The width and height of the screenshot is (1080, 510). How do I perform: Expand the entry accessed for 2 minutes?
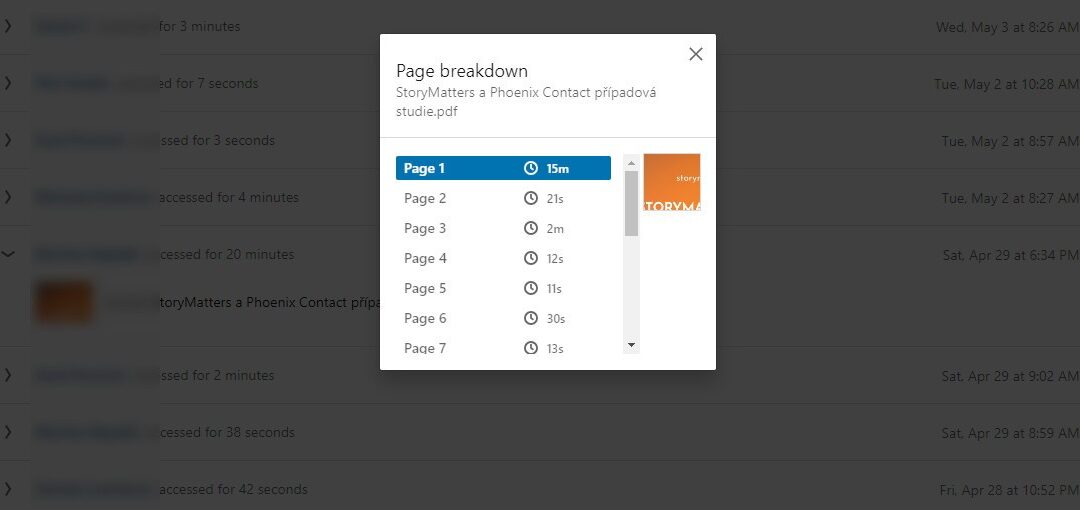click(x=8, y=375)
